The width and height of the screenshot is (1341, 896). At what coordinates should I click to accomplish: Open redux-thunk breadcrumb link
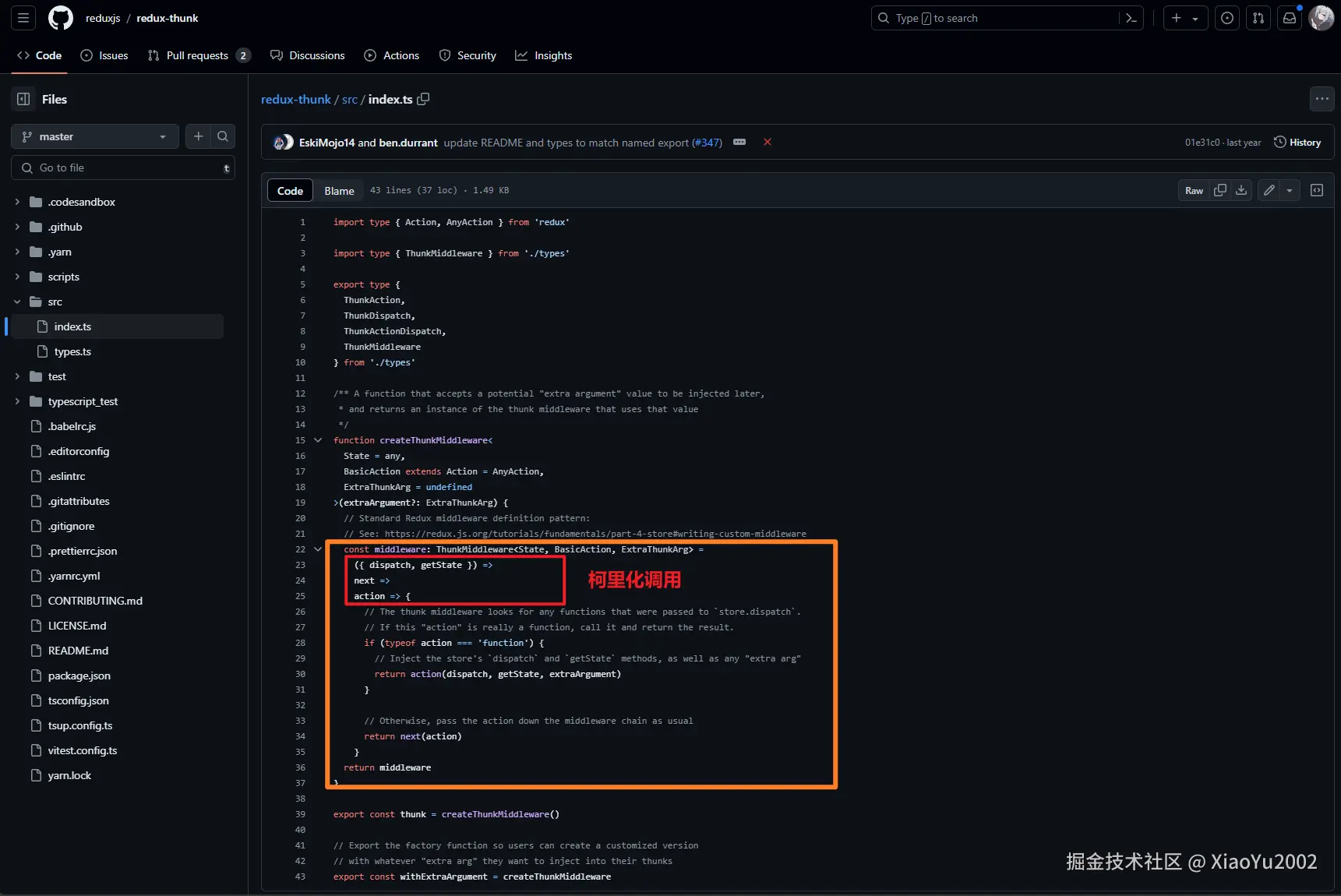point(296,99)
